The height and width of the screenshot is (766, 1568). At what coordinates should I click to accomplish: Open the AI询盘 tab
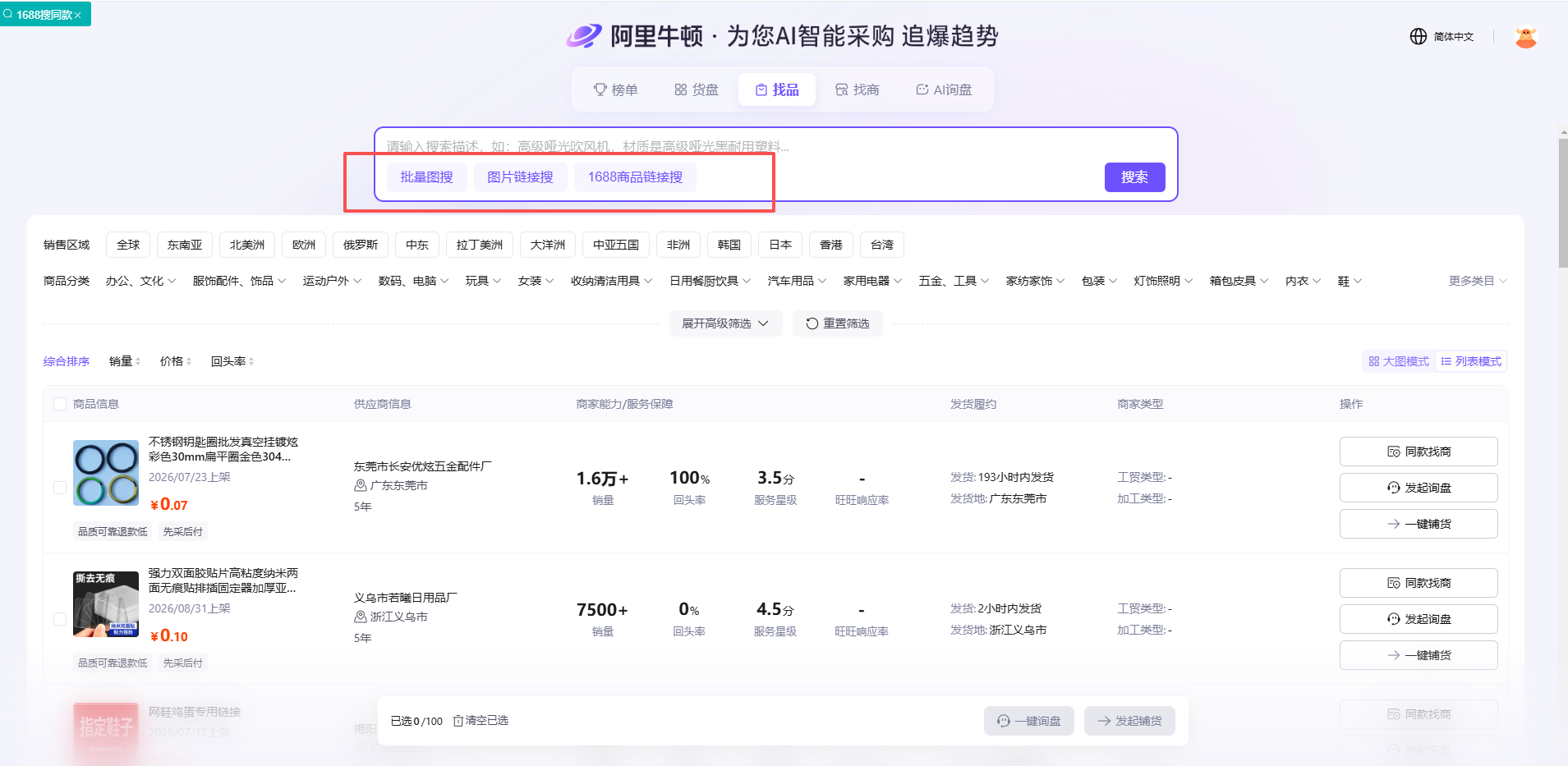944,89
